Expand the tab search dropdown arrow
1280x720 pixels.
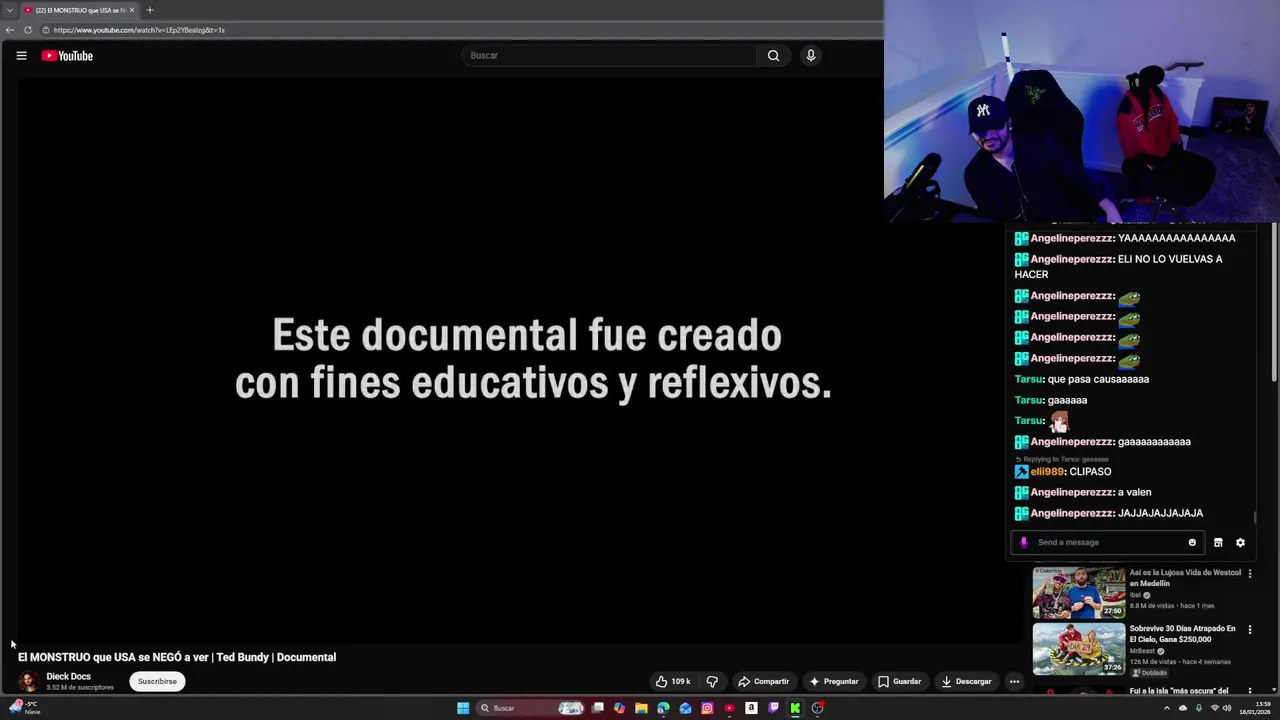coord(9,10)
